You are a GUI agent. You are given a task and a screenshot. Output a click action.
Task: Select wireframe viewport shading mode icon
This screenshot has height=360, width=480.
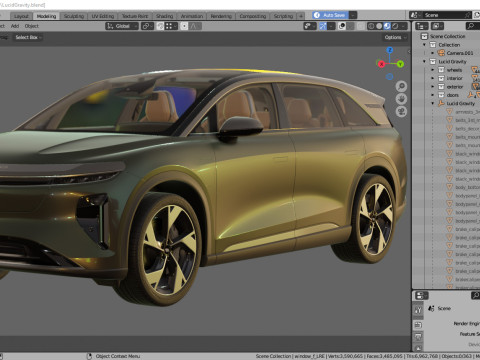tap(371, 26)
